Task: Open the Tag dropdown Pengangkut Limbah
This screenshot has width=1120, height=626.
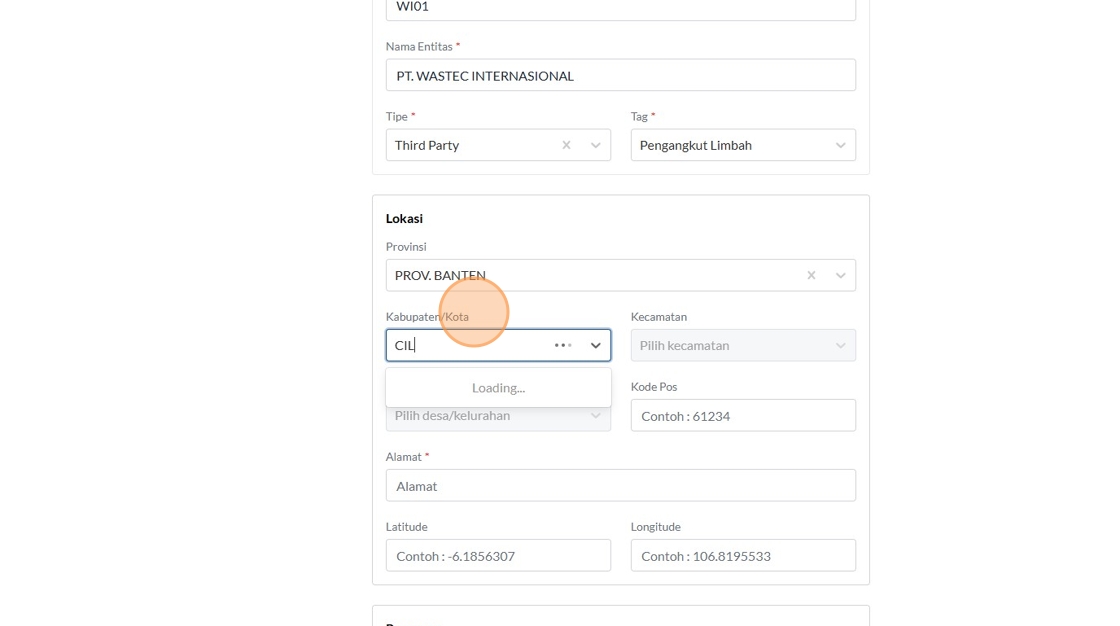Action: click(x=742, y=145)
